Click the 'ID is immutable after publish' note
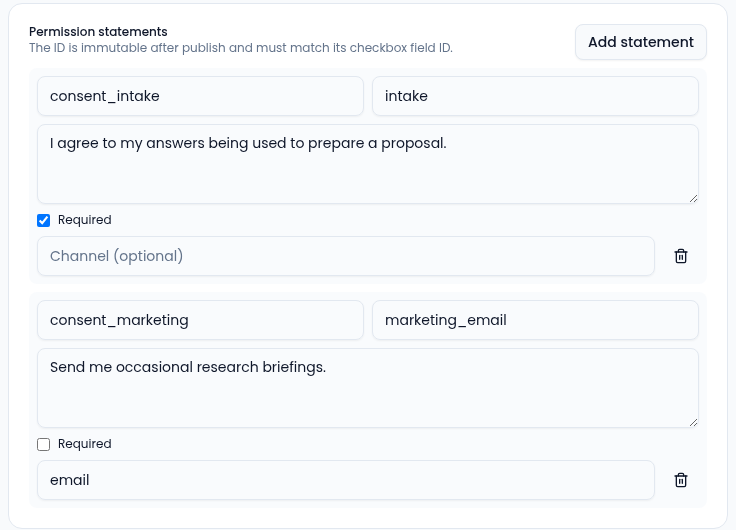Screen dimensions: 736x530 pos(241,47)
